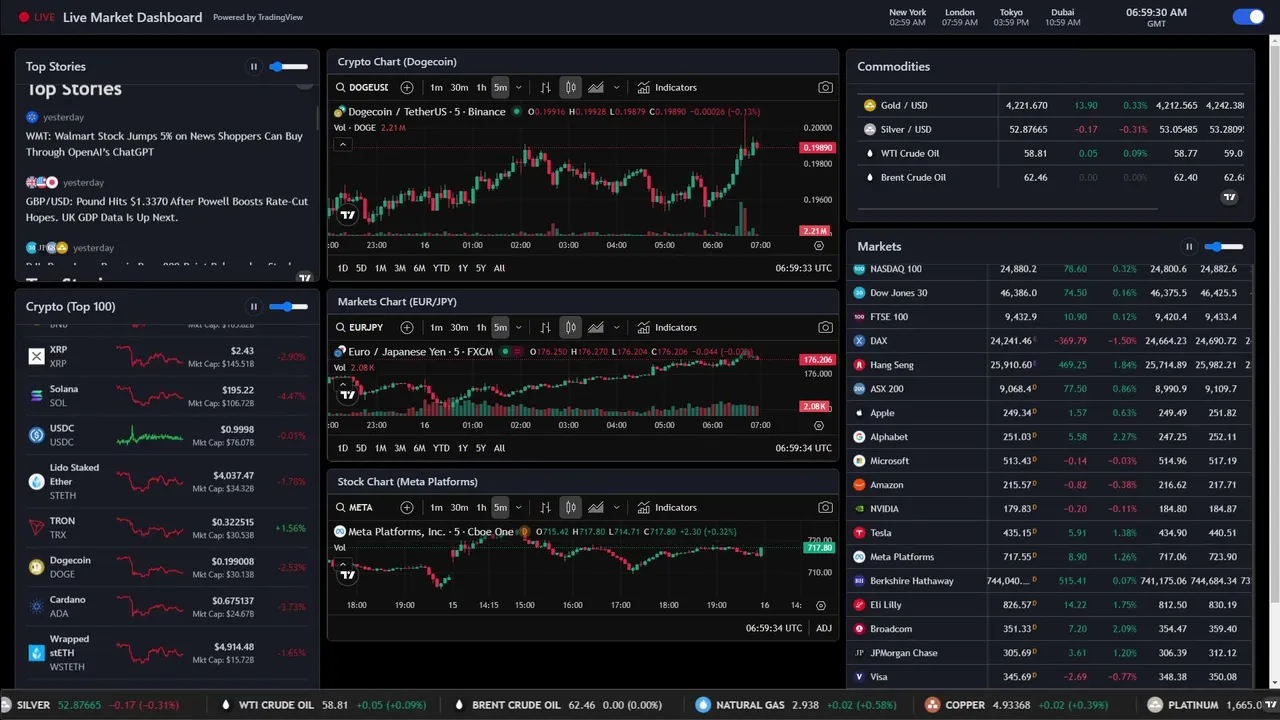Open Indicators on the META chart

[667, 508]
